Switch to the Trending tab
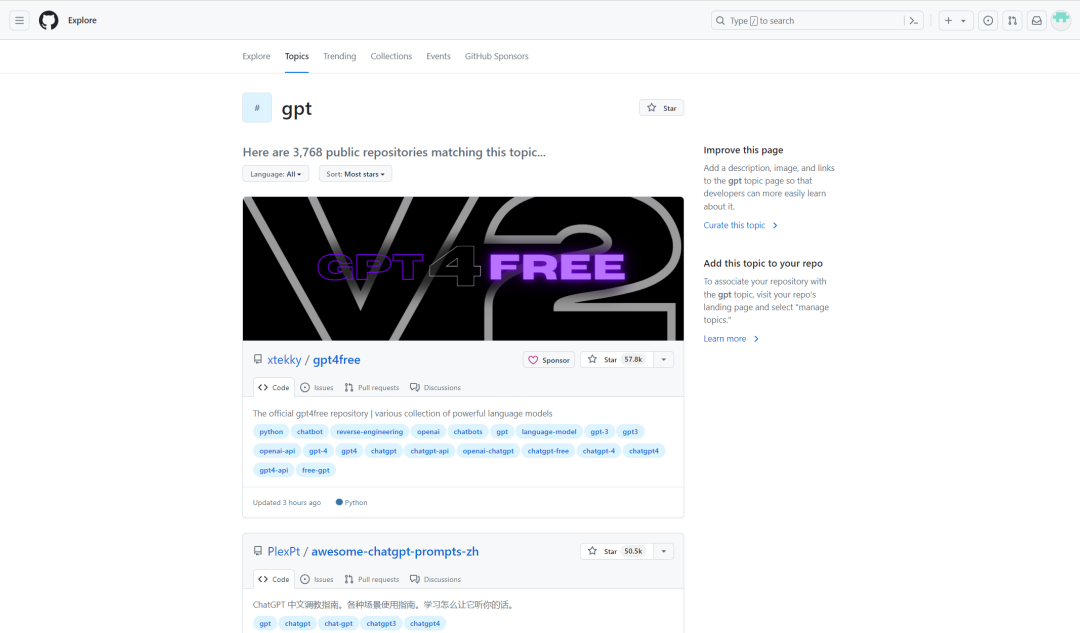 pyautogui.click(x=340, y=56)
